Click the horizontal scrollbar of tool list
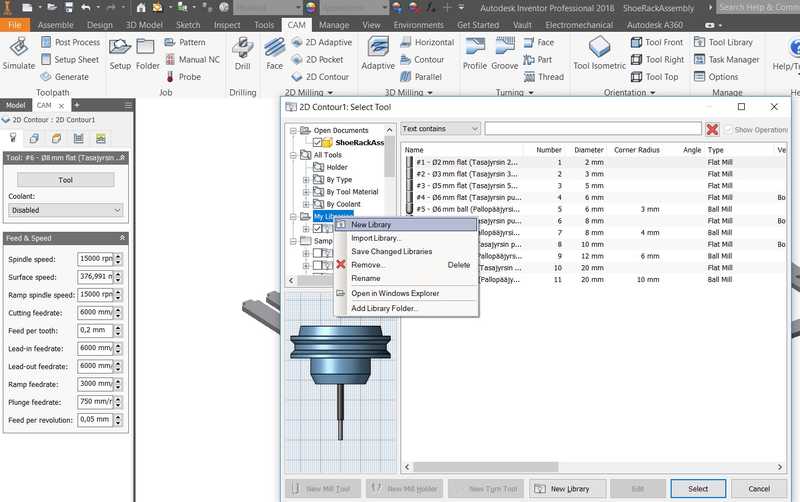Screen dimensions: 800x502 [486, 467]
